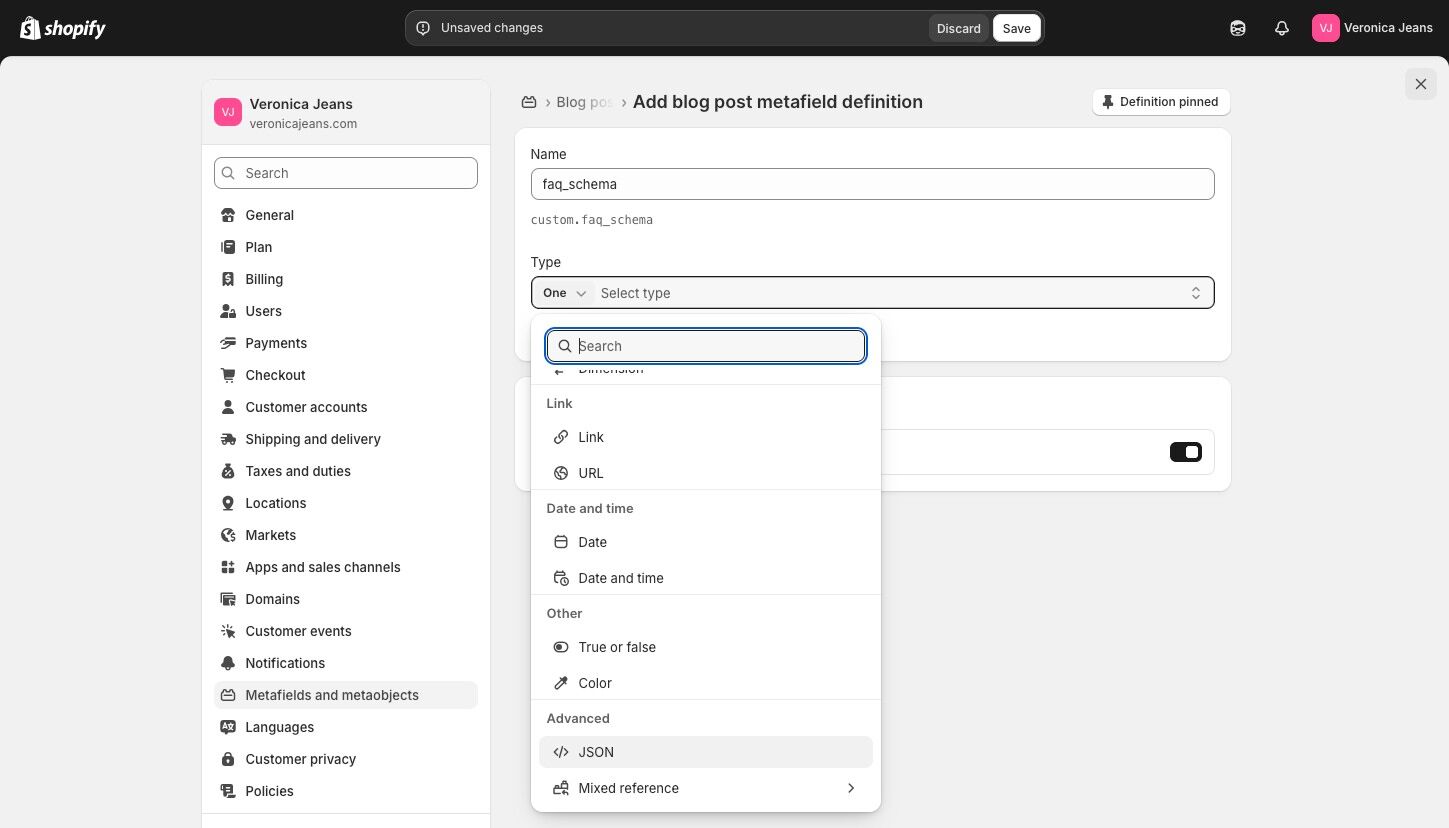Image resolution: width=1449 pixels, height=828 pixels.
Task: Open the Sidekick assistant icon
Action: click(x=1238, y=28)
